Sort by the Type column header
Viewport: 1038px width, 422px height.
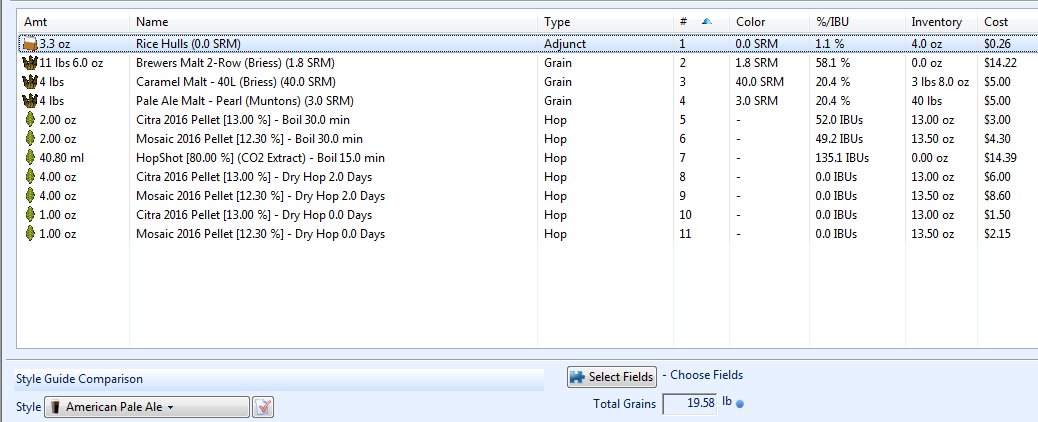click(x=557, y=22)
